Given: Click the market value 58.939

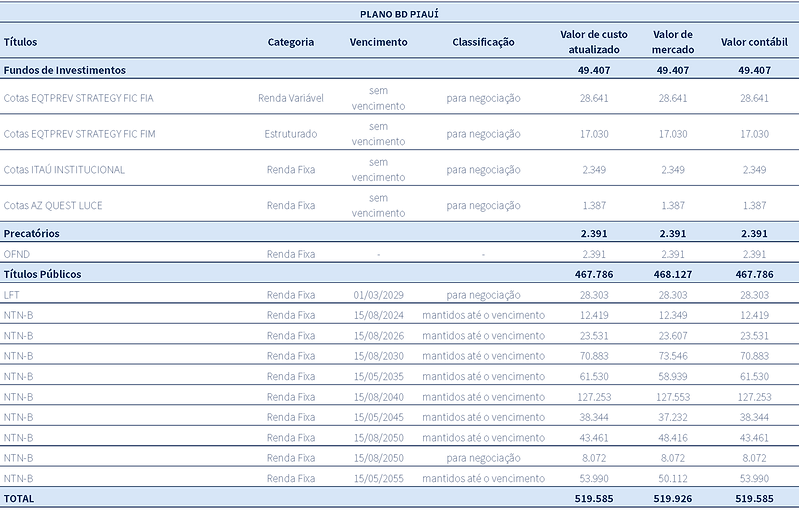Looking at the screenshot, I should click(673, 376).
